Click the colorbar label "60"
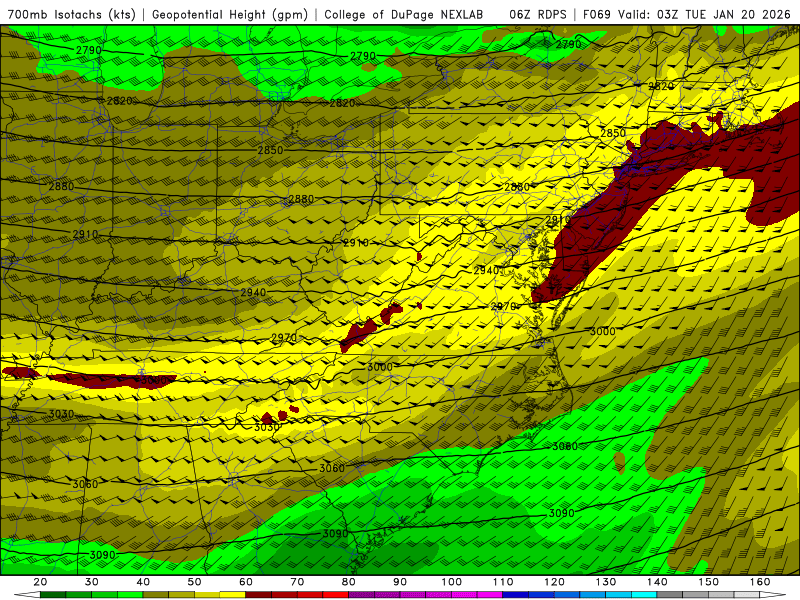The height and width of the screenshot is (600, 800). pyautogui.click(x=246, y=582)
